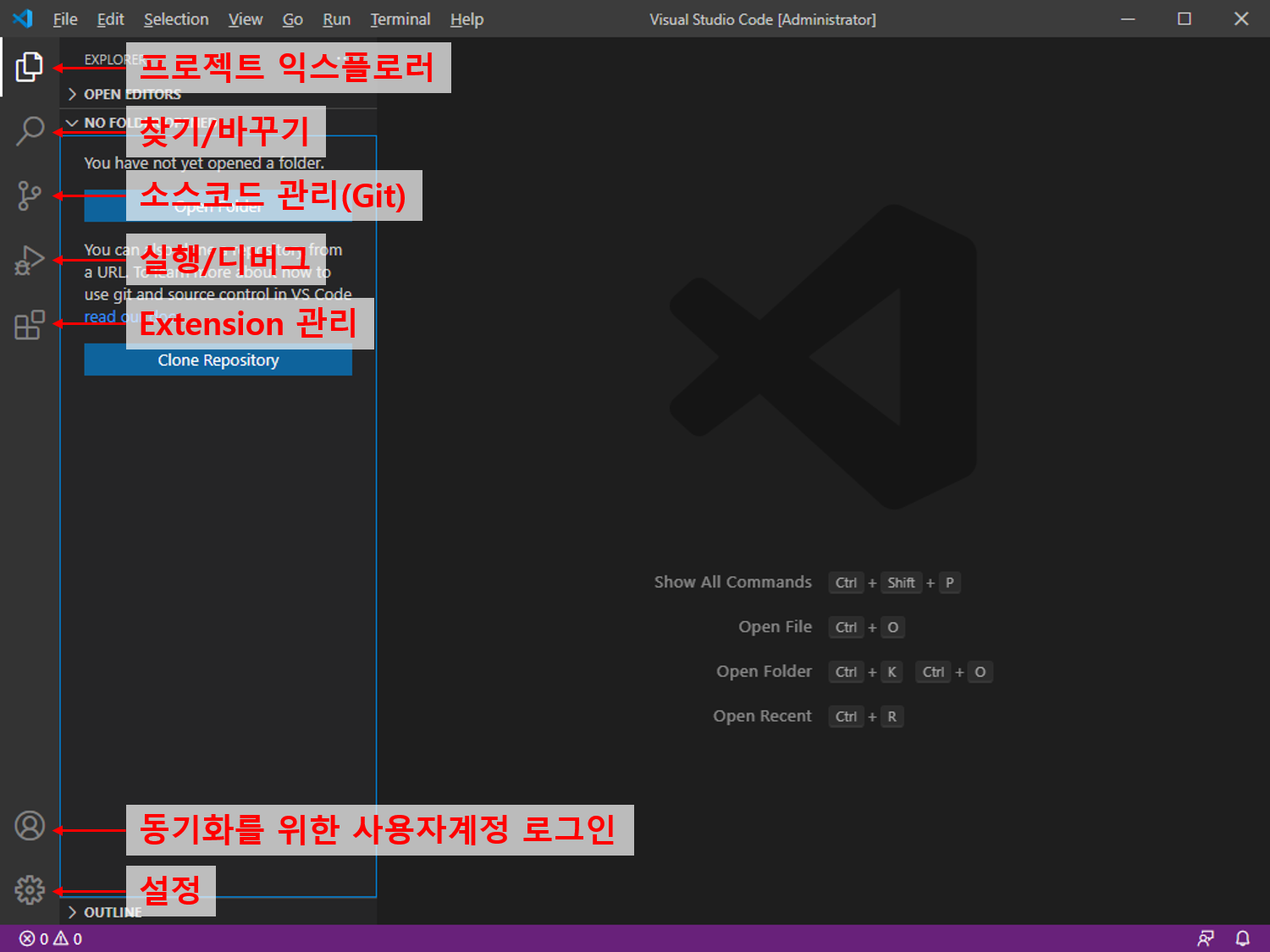Open the File menu
Screen dimensions: 1270x952
point(64,19)
